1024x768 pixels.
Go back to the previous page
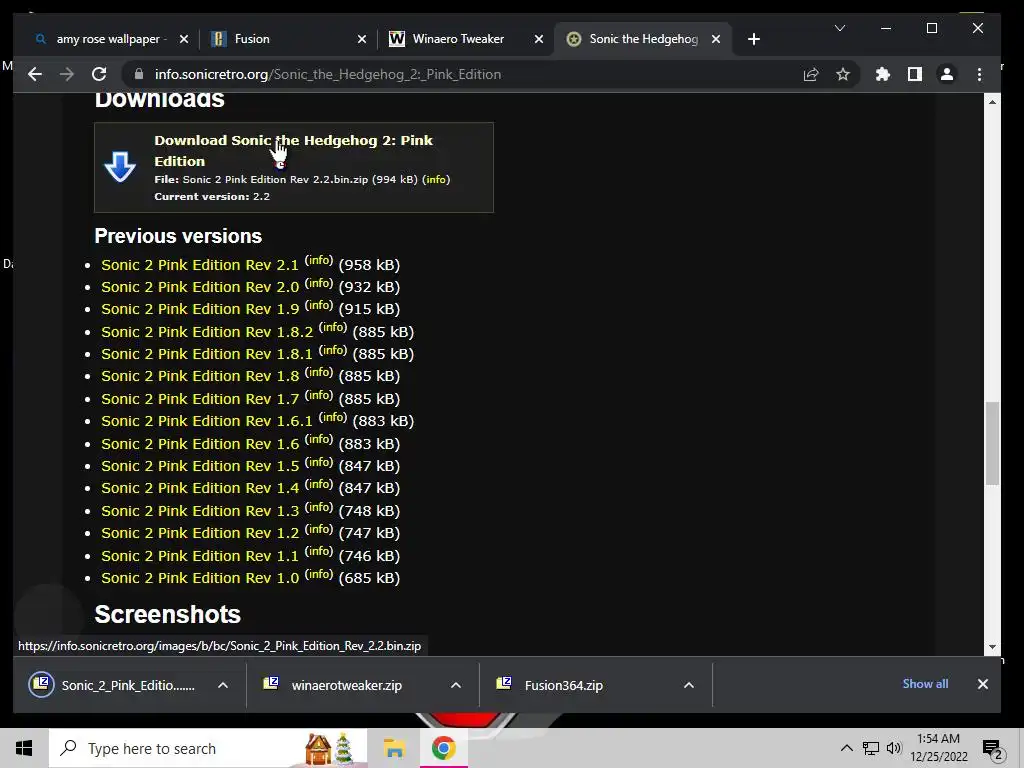[x=35, y=74]
